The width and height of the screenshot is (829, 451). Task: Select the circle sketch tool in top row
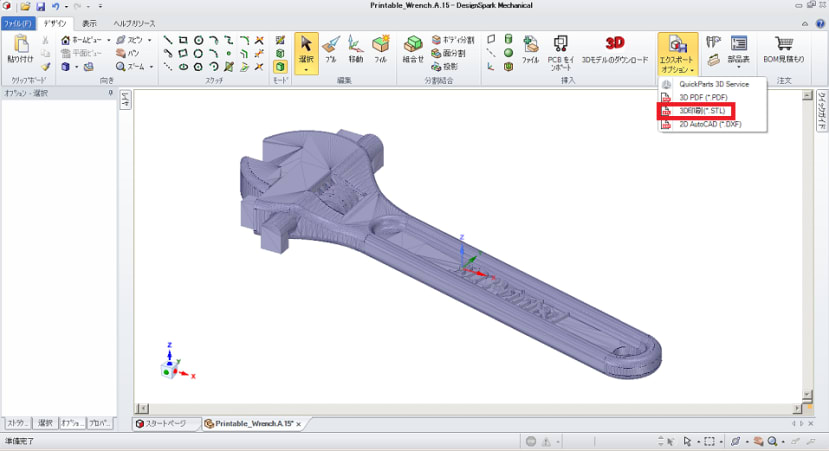pos(198,40)
